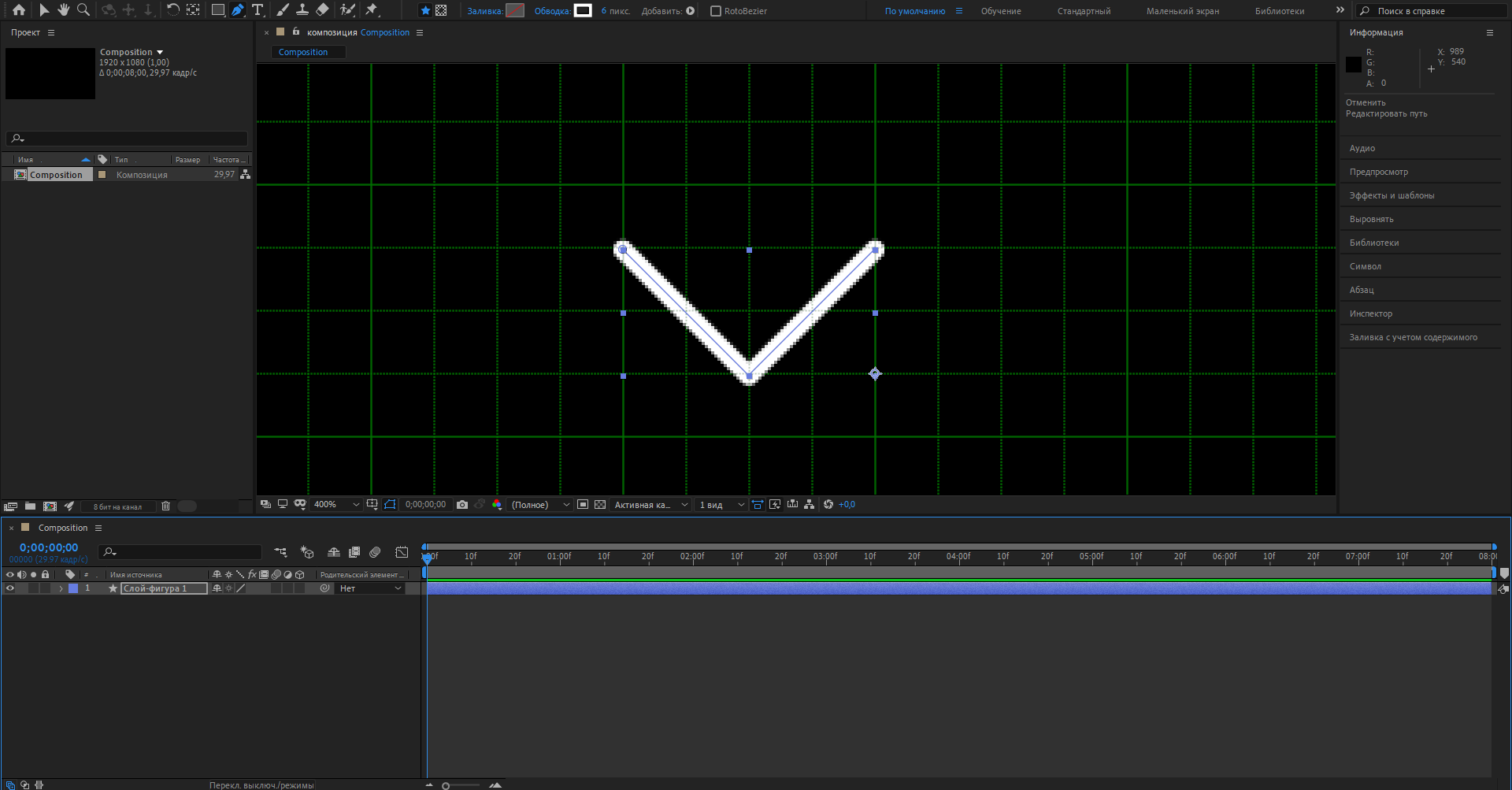Select the Selection arrow tool
The height and width of the screenshot is (790, 1512).
point(44,10)
